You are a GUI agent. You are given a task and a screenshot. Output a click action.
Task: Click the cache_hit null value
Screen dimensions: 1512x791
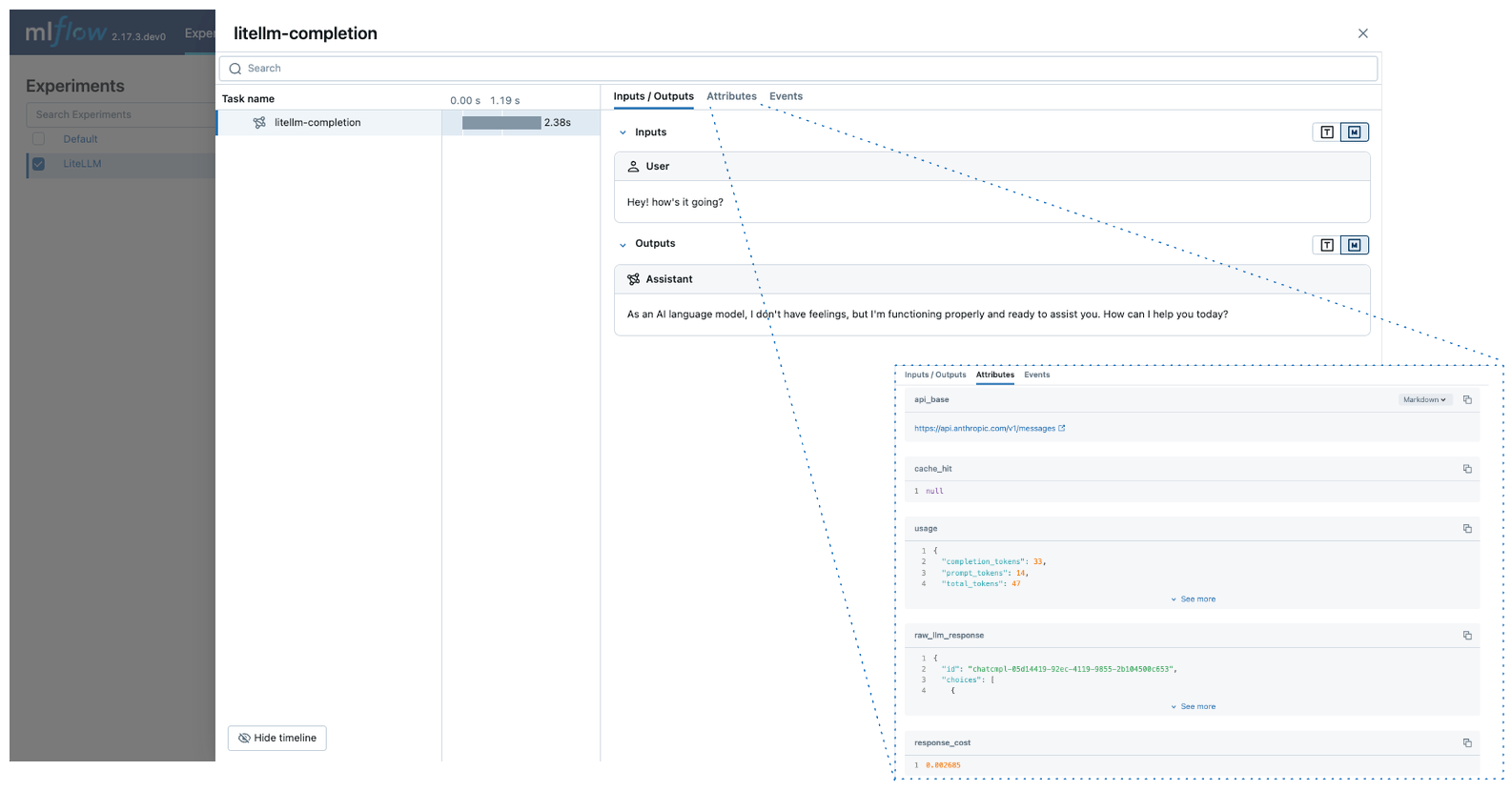(934, 492)
